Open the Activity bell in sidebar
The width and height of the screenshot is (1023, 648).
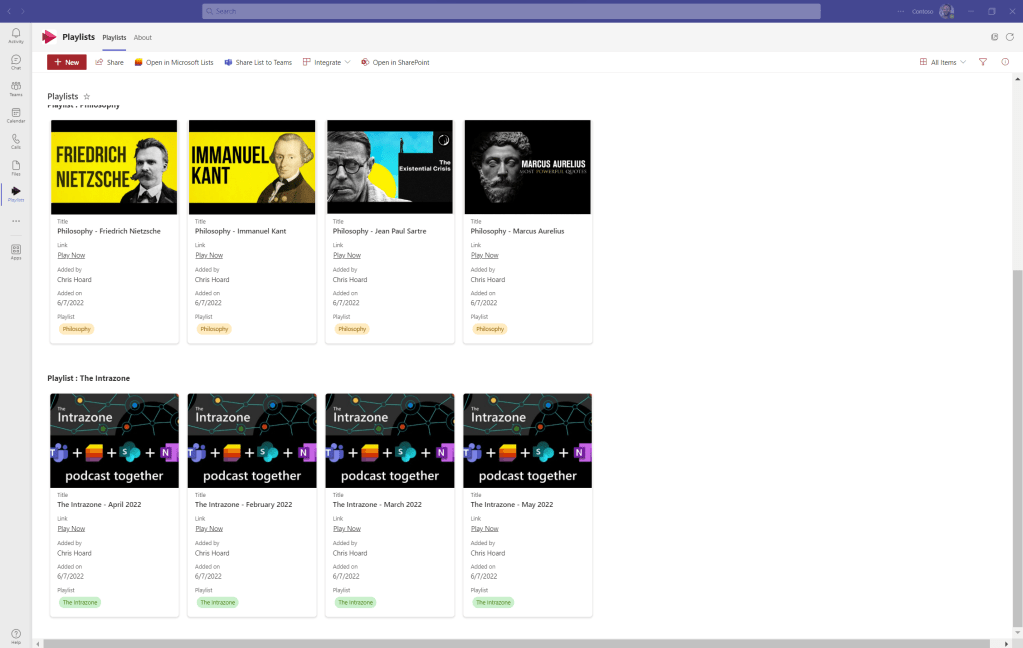[16, 35]
